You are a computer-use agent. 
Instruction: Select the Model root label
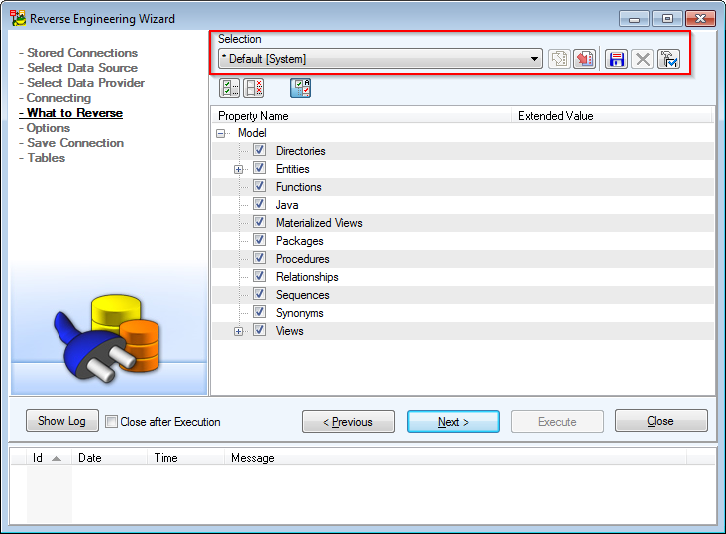point(252,133)
